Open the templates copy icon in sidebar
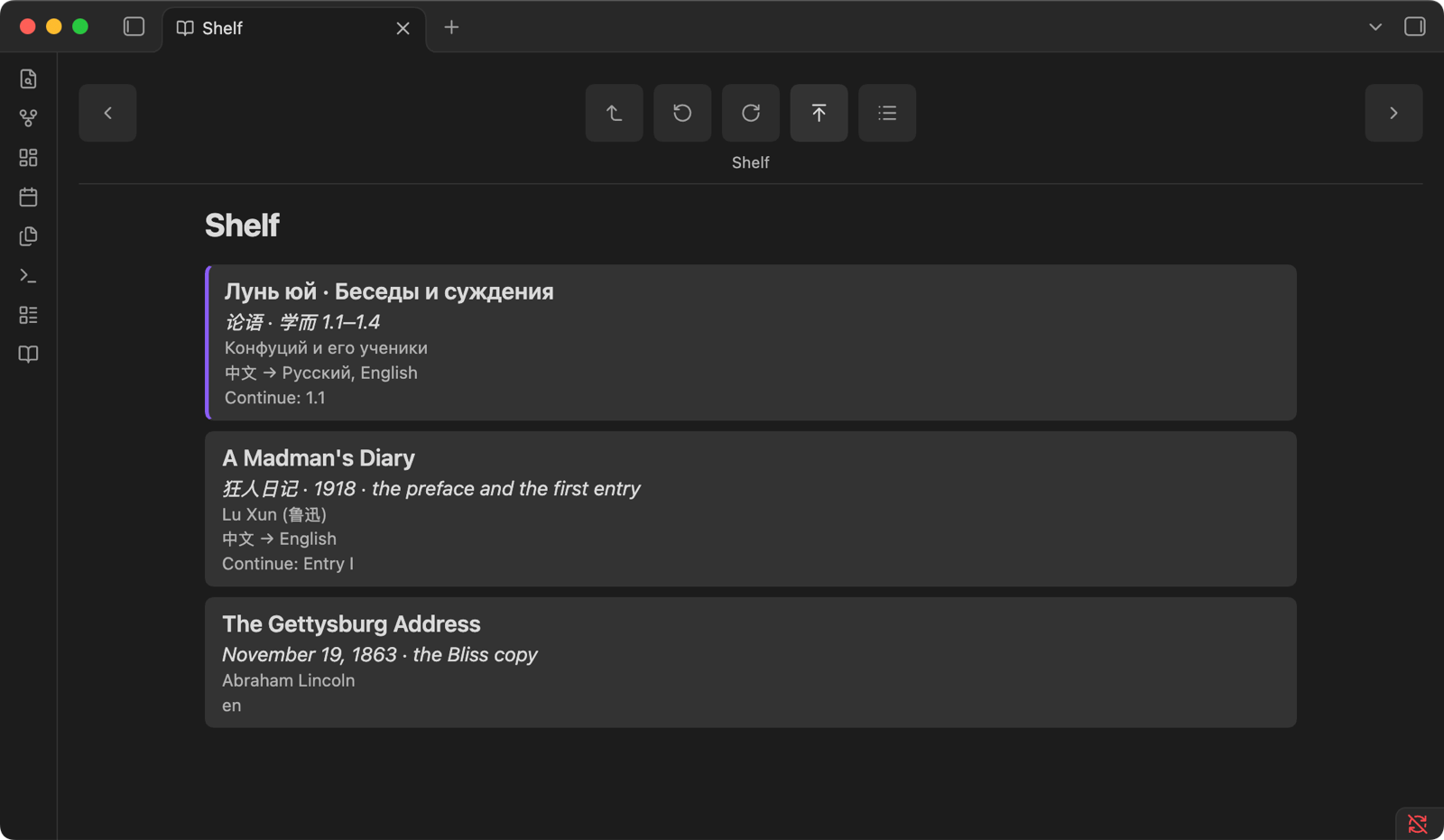1444x840 pixels. [28, 236]
